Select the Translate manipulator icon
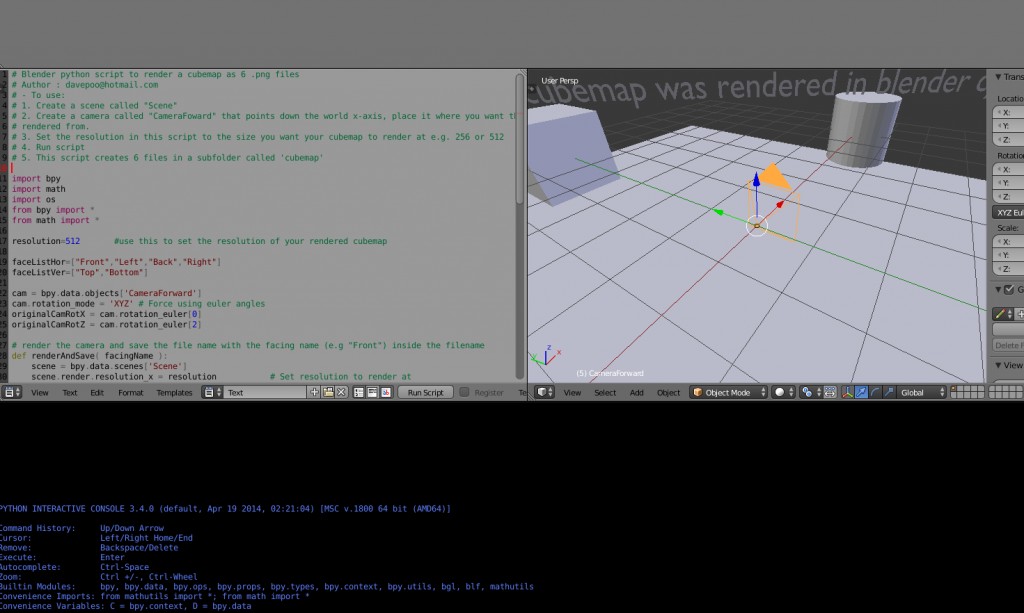 (x=861, y=391)
